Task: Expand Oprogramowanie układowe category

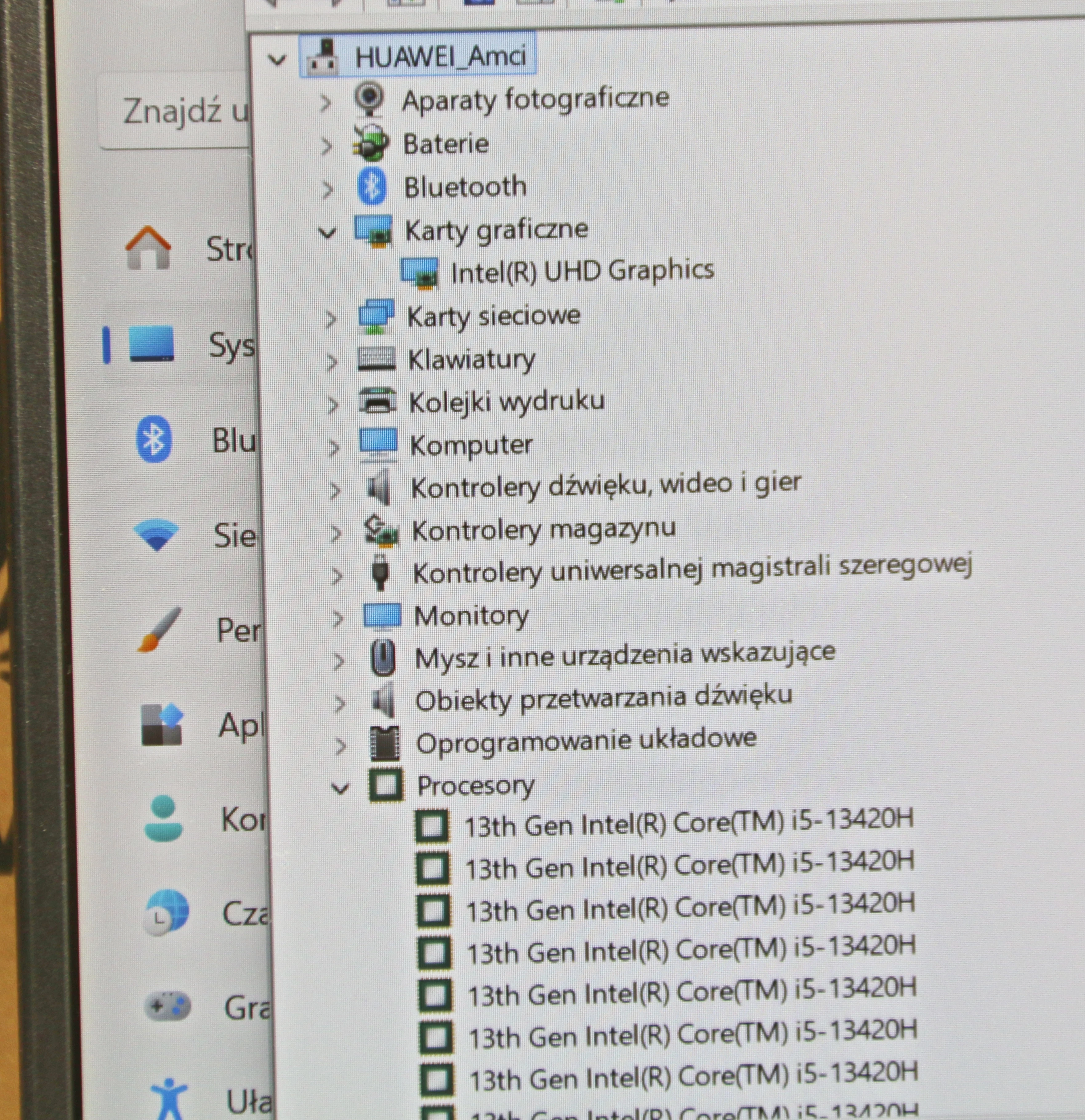Action: [x=341, y=746]
